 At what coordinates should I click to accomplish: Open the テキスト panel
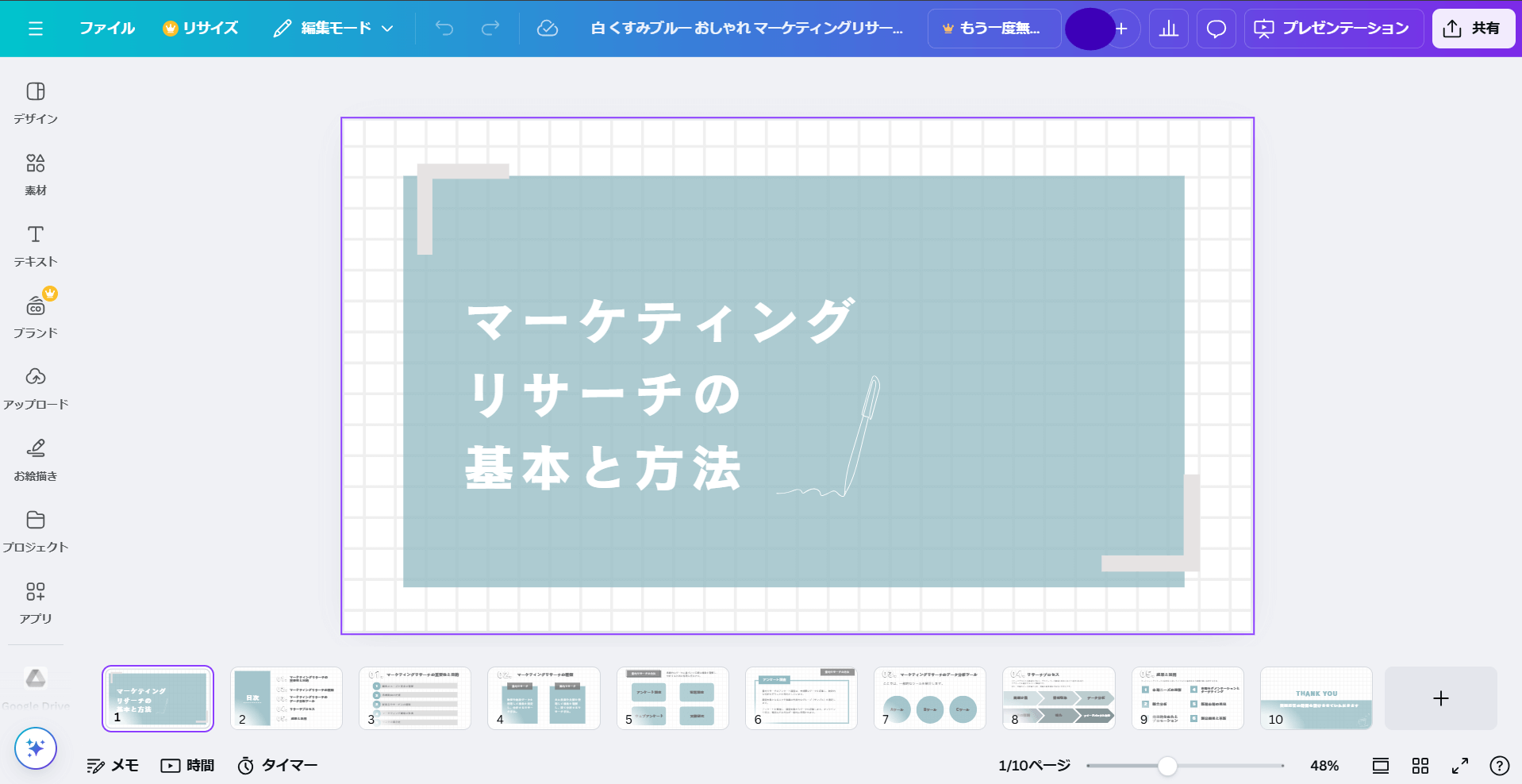point(36,246)
